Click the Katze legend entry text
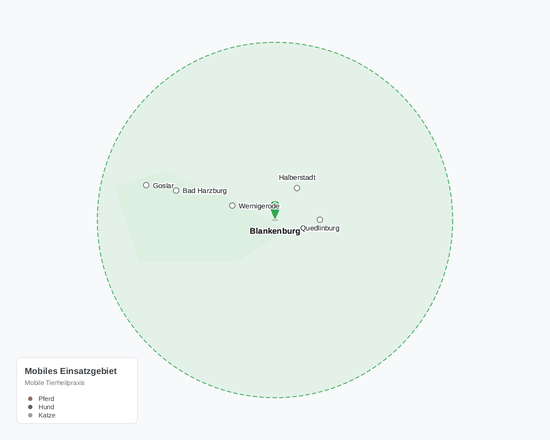The height and width of the screenshot is (440, 550). click(x=47, y=415)
